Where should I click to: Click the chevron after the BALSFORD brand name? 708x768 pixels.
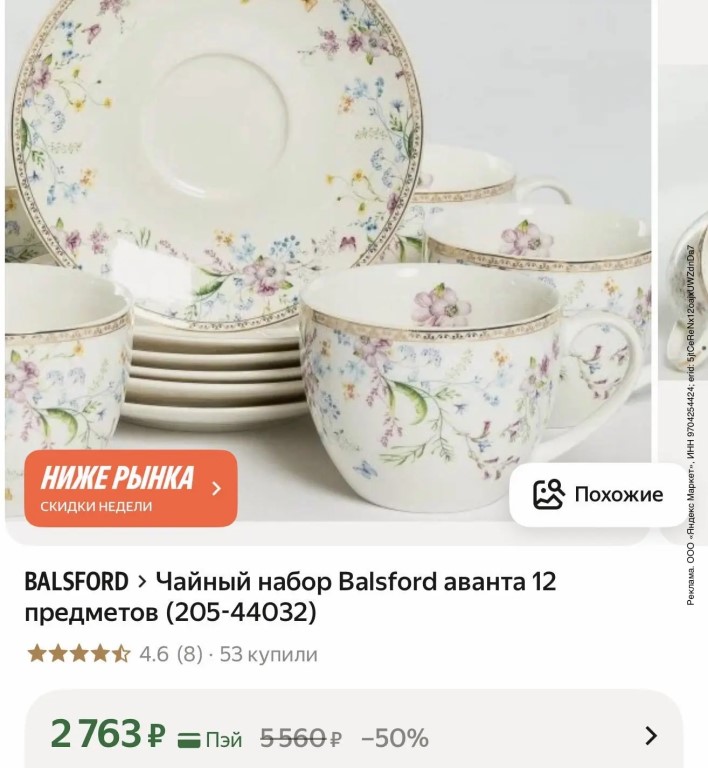click(x=142, y=582)
